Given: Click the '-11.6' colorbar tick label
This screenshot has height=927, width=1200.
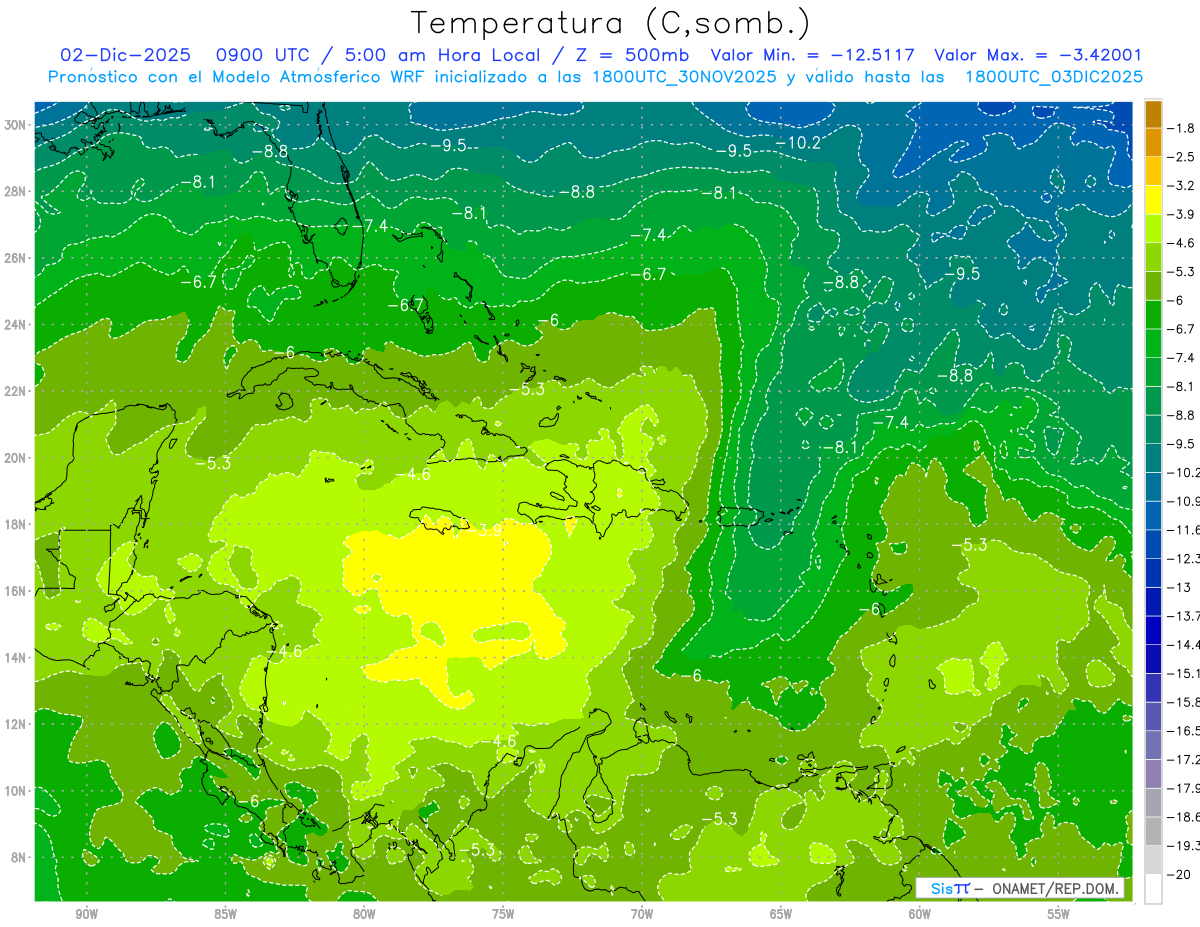Looking at the screenshot, I should (1182, 529).
